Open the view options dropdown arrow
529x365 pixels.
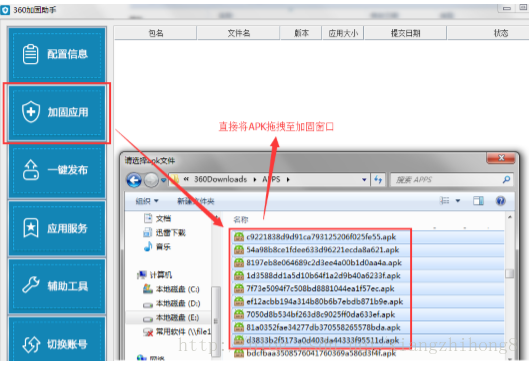click(x=458, y=201)
